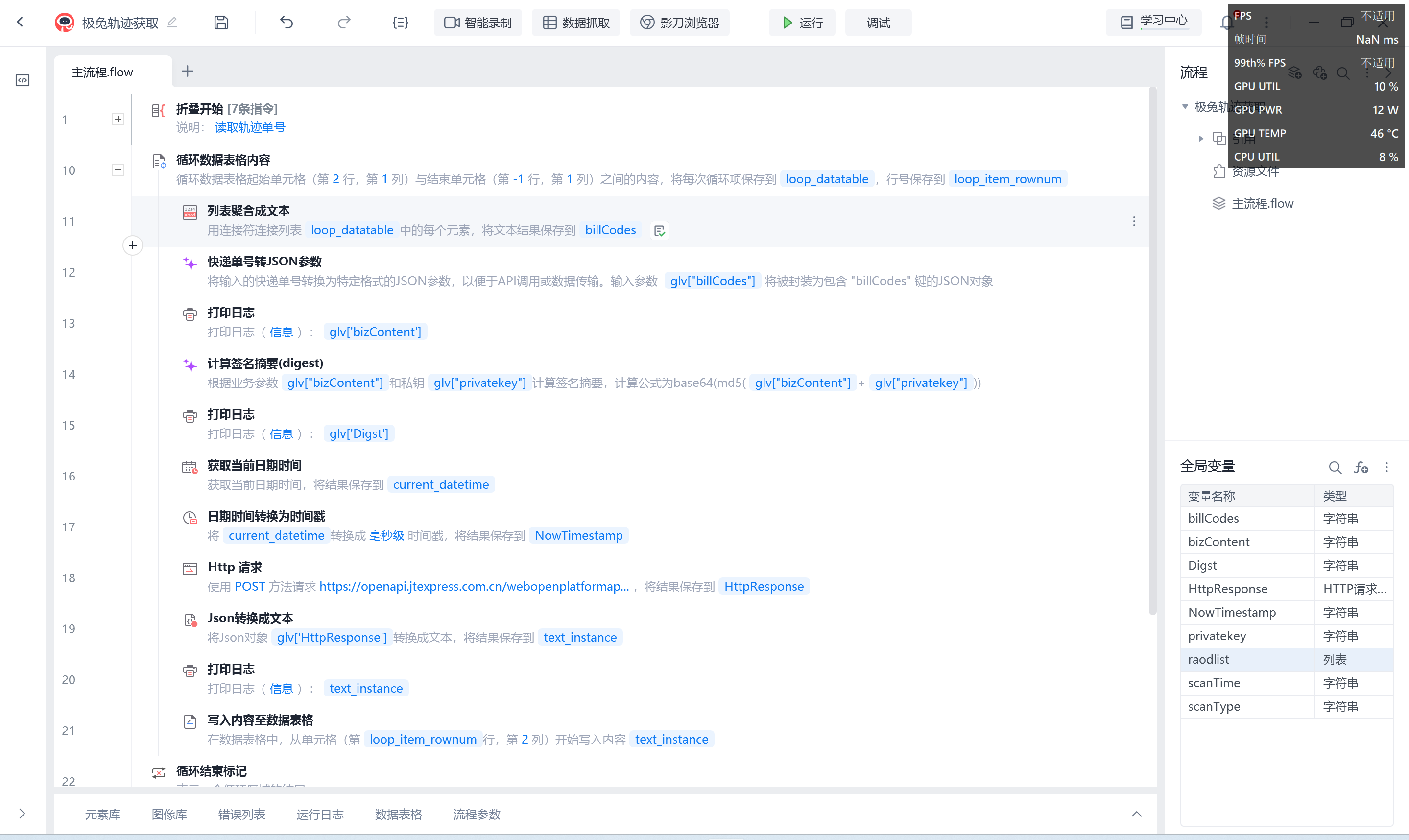Open the 流程参数 bottom tab
Screen dimensions: 1409x840
tap(477, 814)
